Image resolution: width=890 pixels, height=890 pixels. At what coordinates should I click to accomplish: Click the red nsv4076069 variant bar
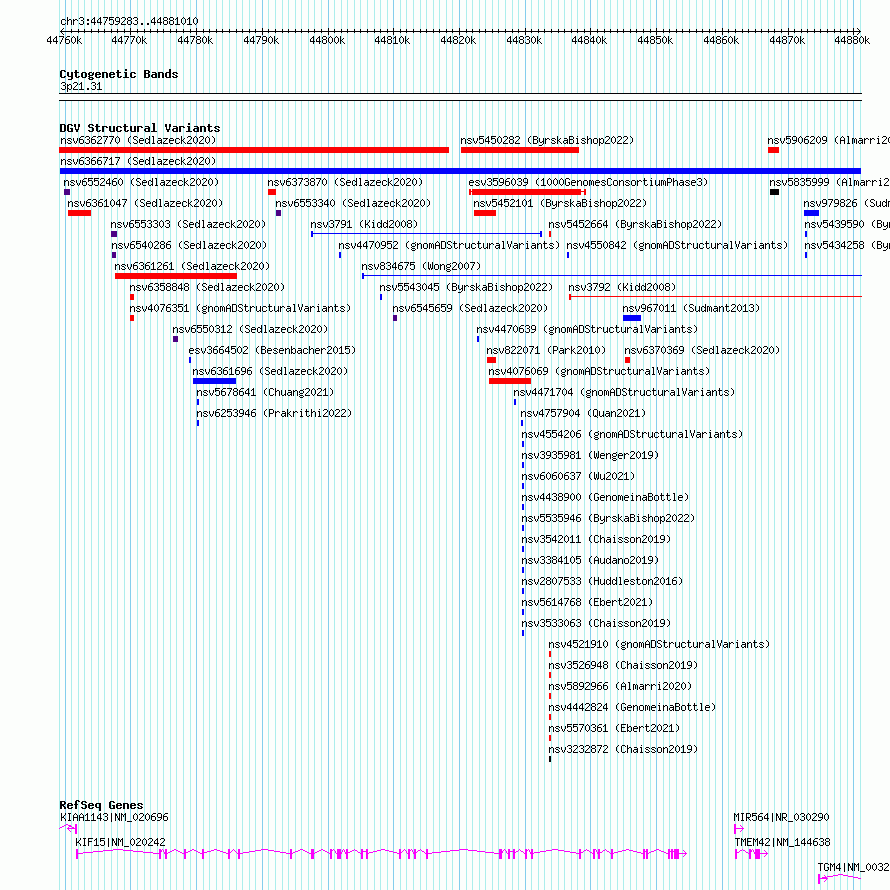510,381
